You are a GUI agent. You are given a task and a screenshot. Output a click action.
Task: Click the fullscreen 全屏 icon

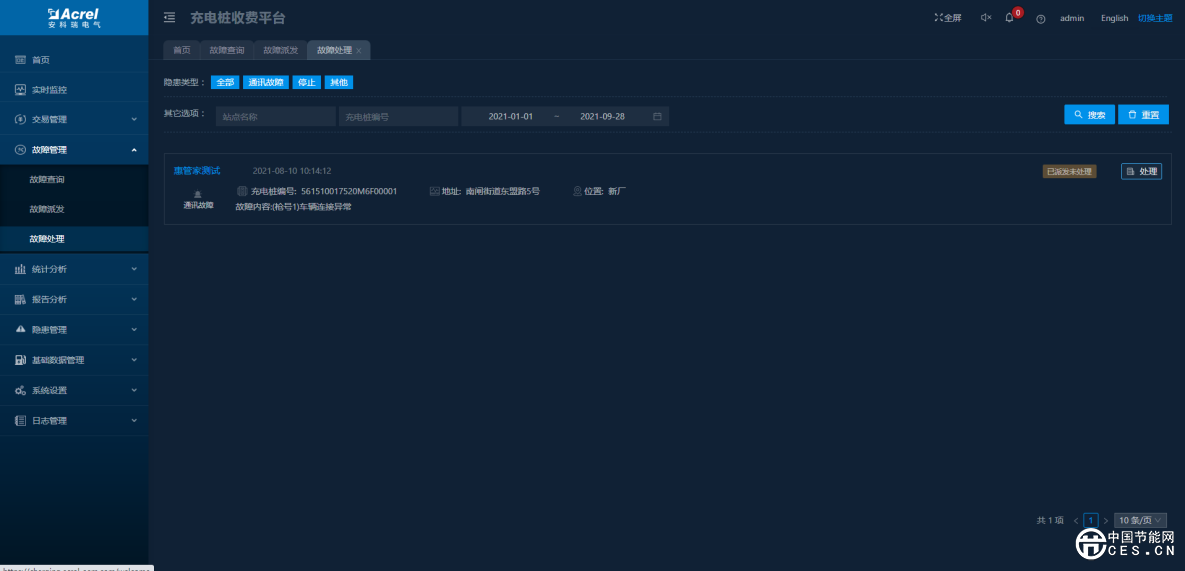tap(948, 18)
